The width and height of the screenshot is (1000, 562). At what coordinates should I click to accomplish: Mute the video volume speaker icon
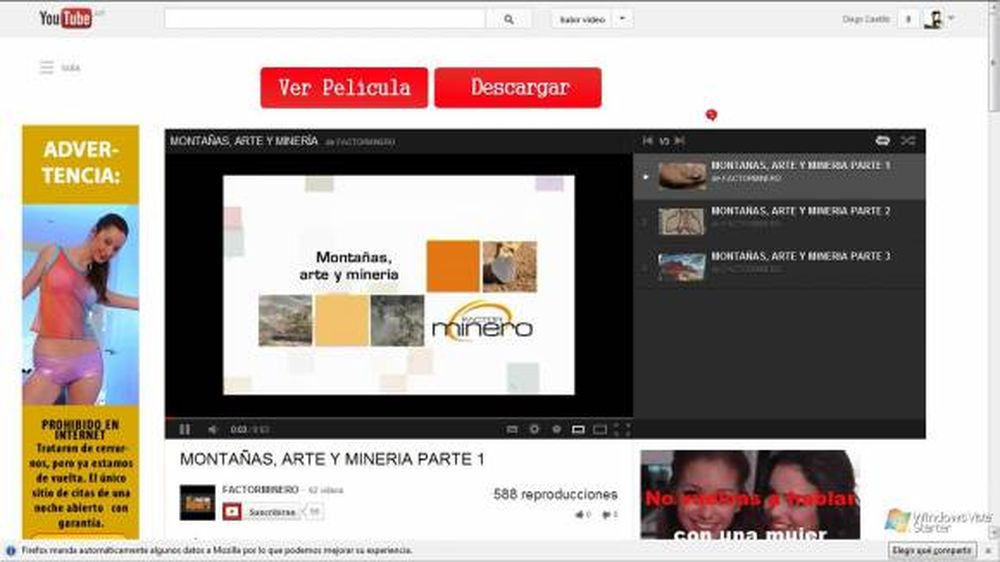212,429
